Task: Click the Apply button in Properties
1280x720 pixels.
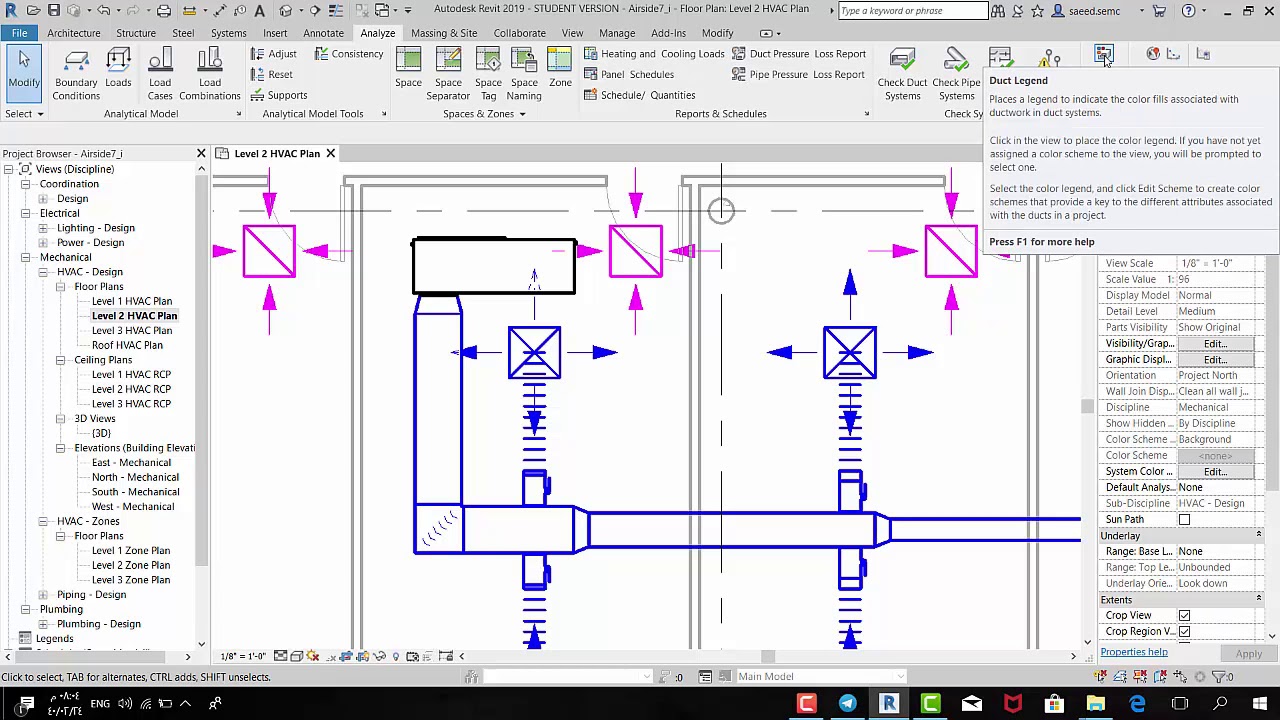Action: (1248, 654)
